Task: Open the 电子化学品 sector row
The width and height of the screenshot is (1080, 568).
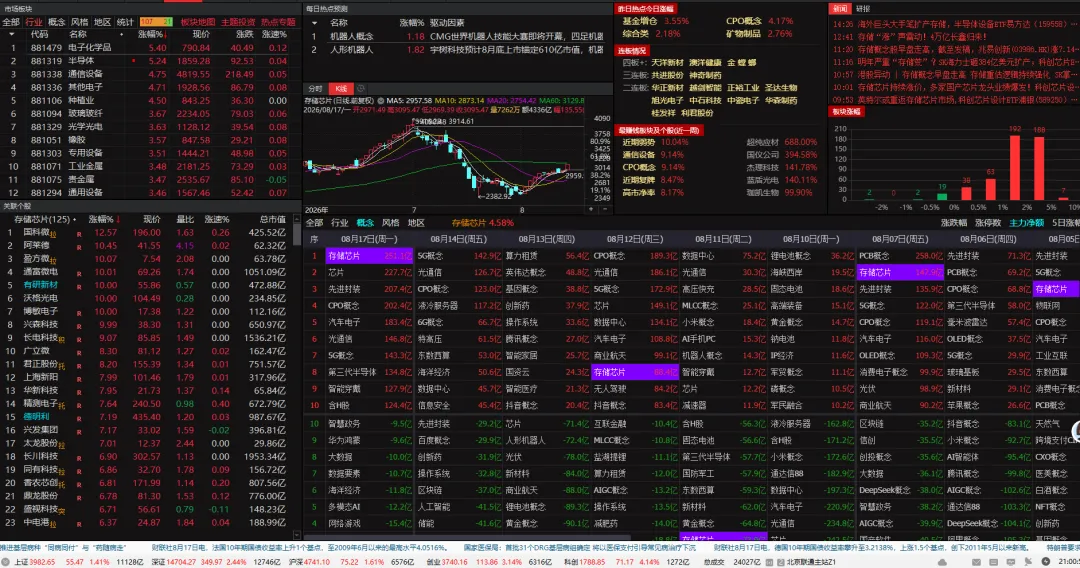Action: pyautogui.click(x=150, y=48)
